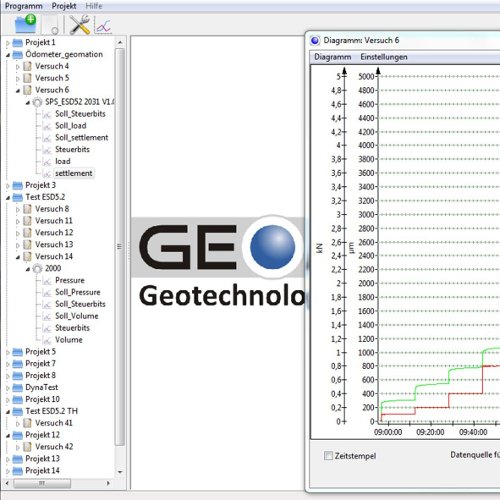Click the chart icon next to load

pyautogui.click(x=47, y=162)
